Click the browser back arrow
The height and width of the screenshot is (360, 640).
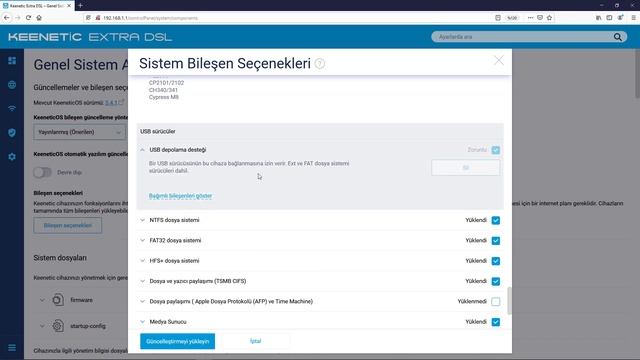(7, 18)
